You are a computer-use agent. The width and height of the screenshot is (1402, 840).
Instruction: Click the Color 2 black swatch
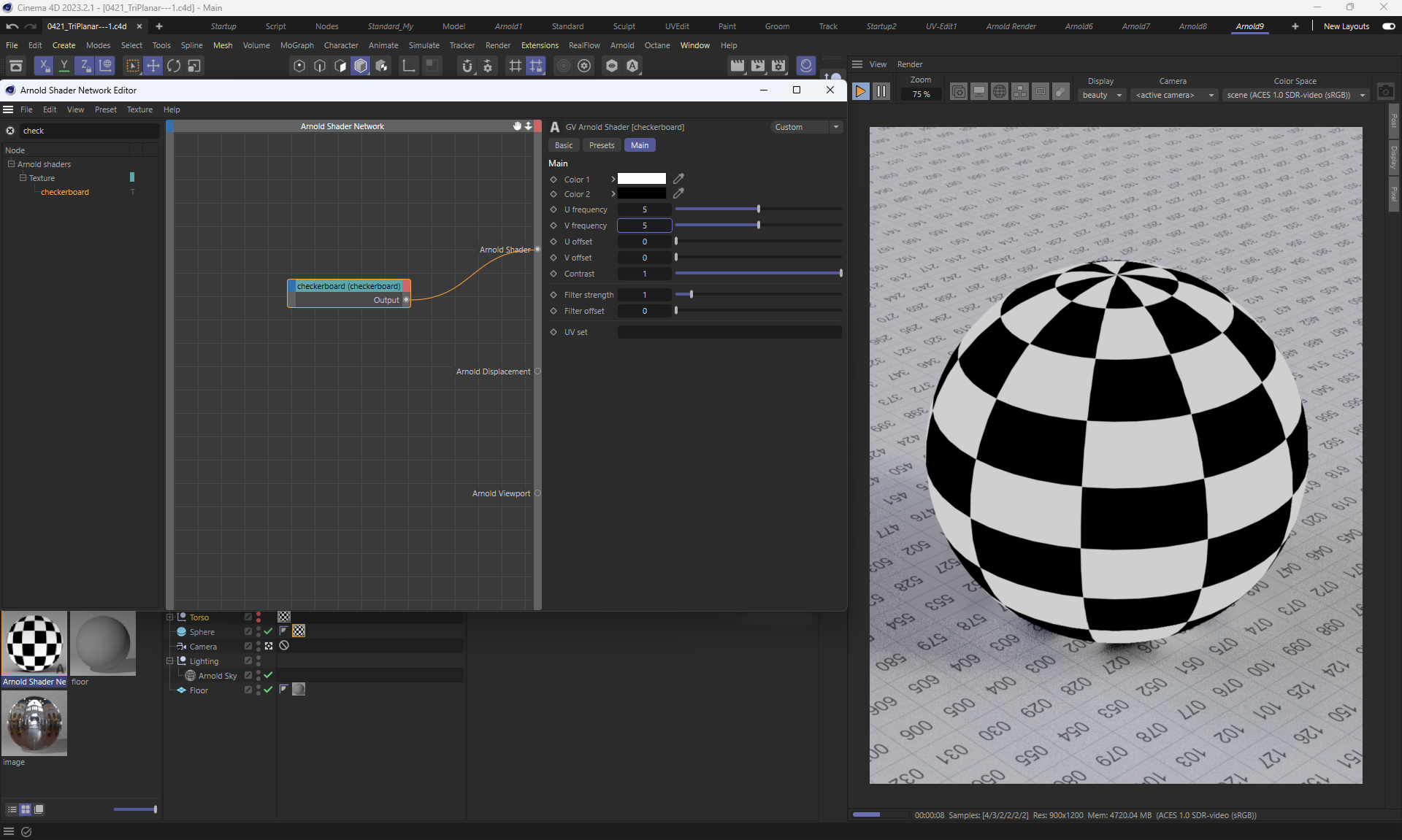pyautogui.click(x=641, y=194)
